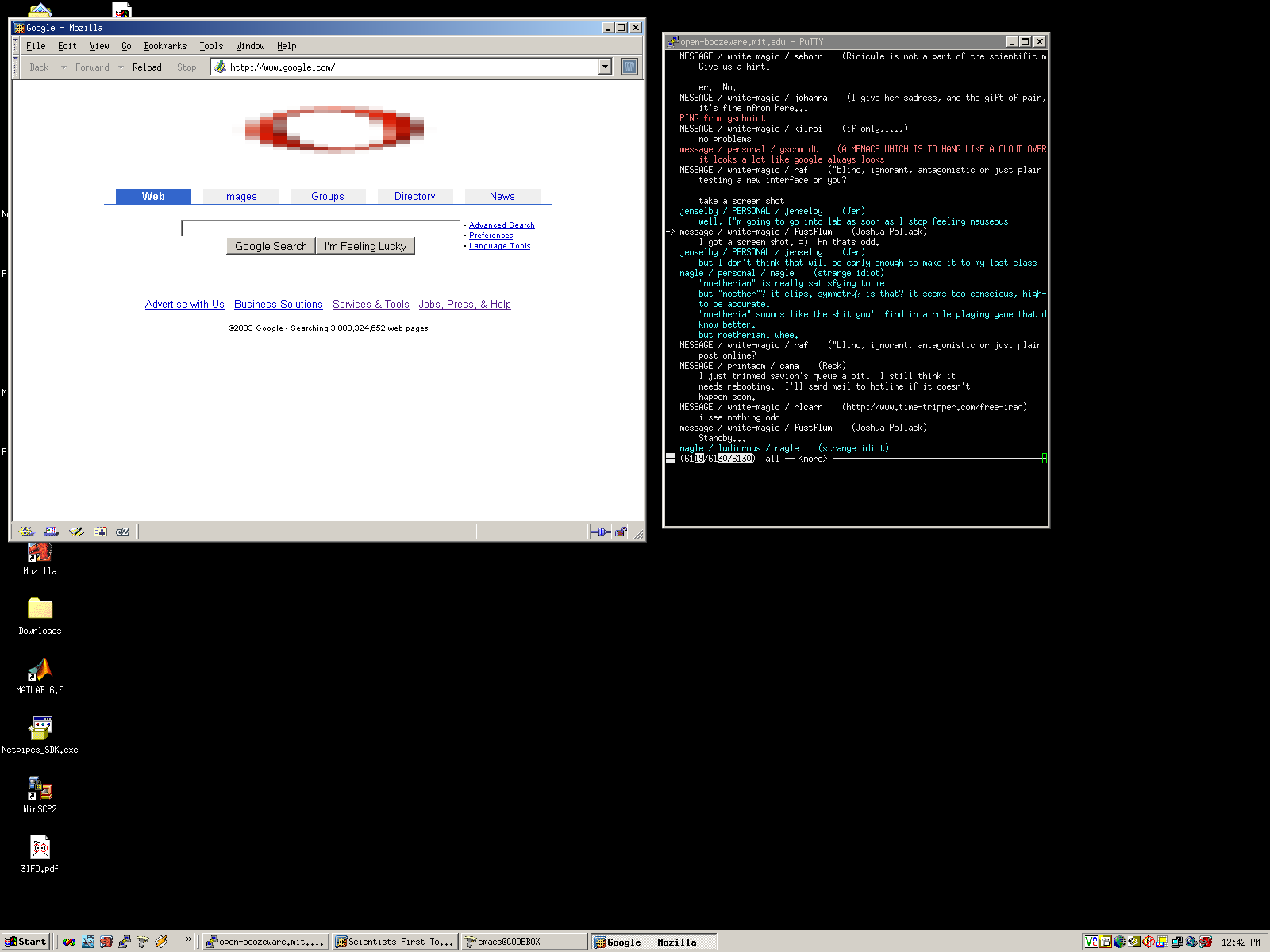Click the Google search text box
This screenshot has width=1270, height=952.
(x=321, y=228)
